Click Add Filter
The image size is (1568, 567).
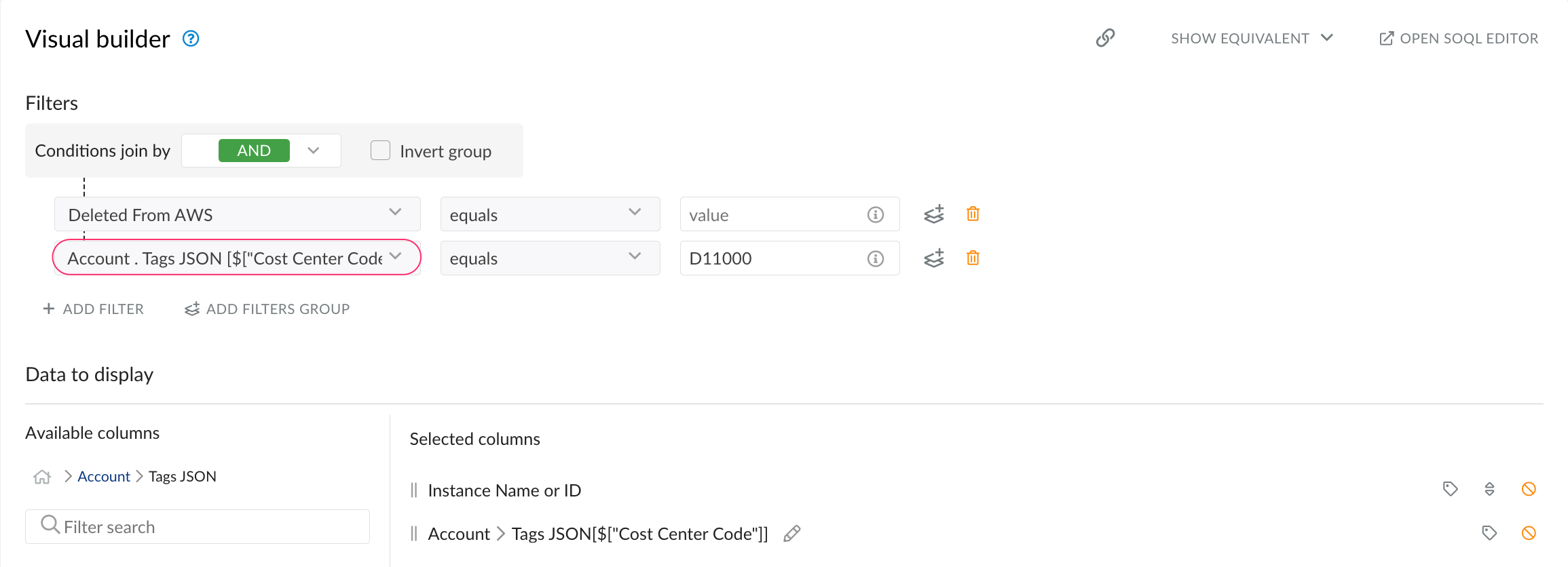[x=93, y=309]
